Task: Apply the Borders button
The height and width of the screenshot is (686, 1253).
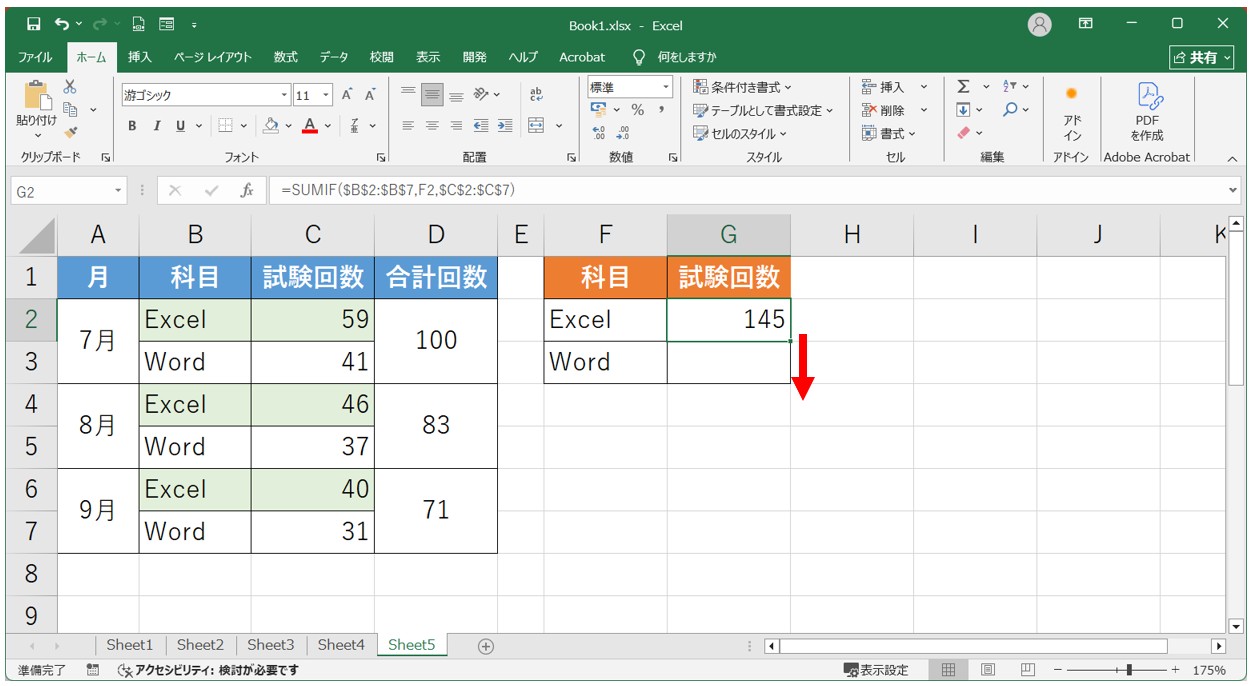Action: click(225, 126)
